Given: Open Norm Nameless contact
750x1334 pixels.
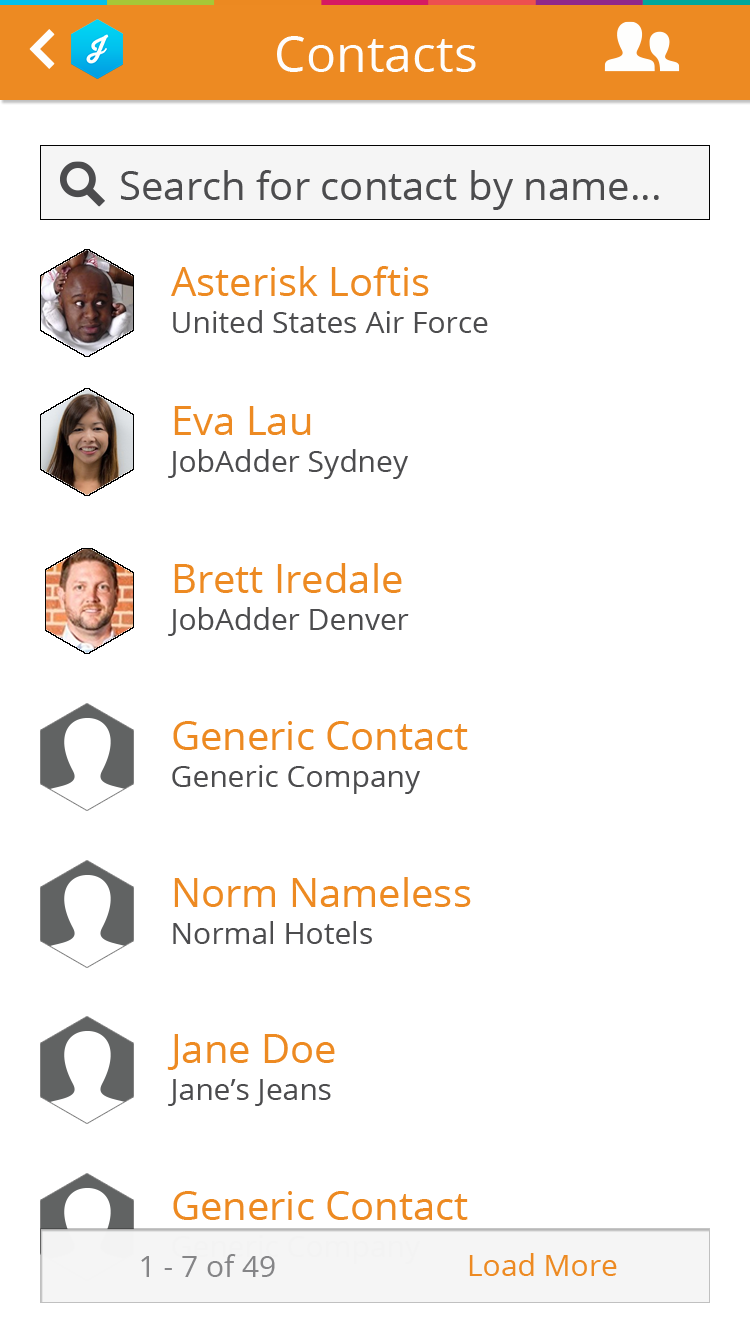Looking at the screenshot, I should pos(321,893).
